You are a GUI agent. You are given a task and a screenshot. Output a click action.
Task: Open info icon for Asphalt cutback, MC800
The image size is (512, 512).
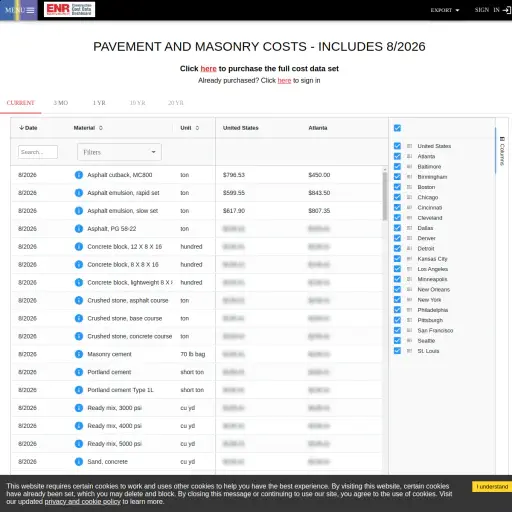click(x=79, y=175)
